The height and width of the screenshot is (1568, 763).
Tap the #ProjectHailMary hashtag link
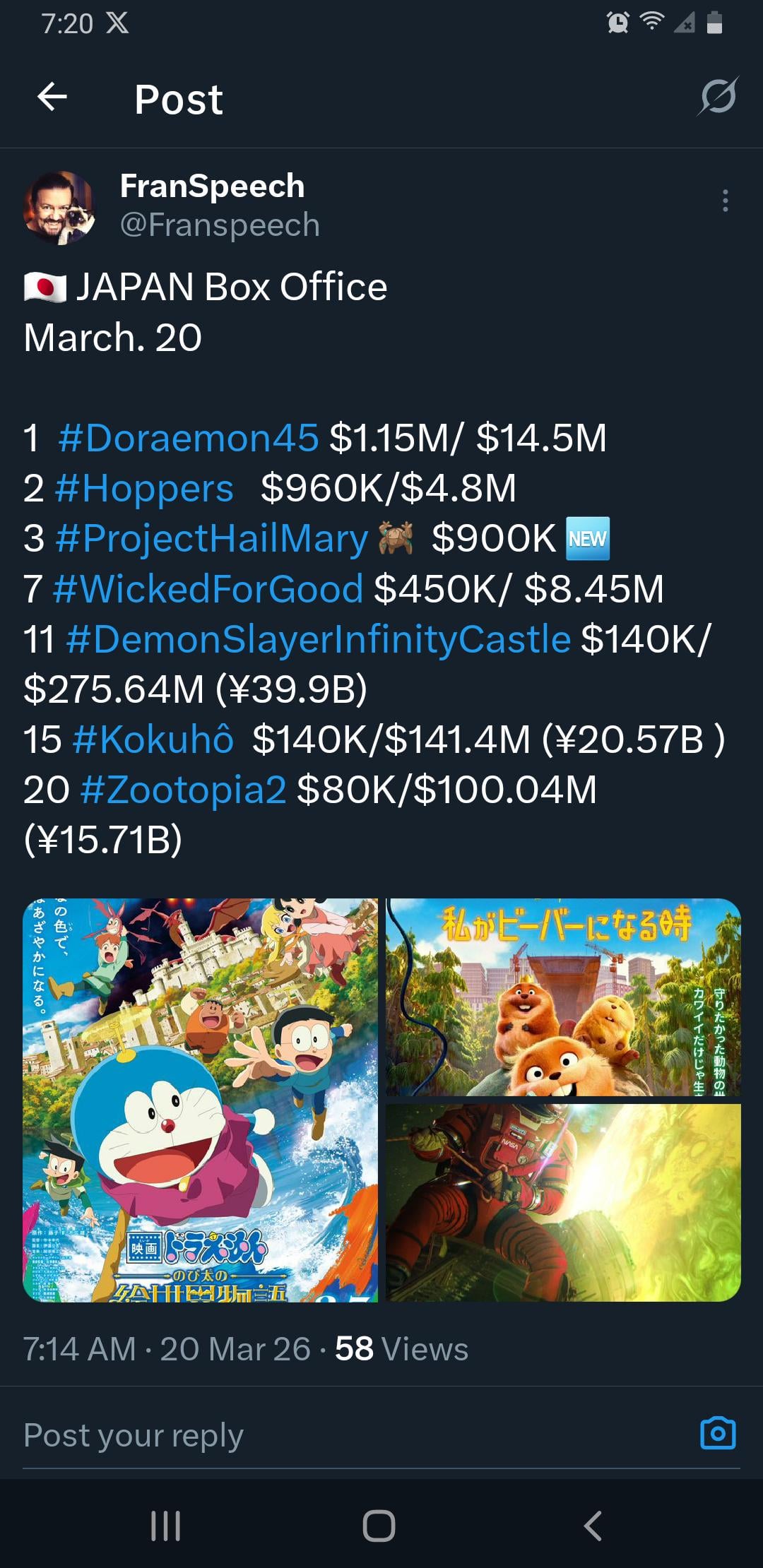click(212, 538)
